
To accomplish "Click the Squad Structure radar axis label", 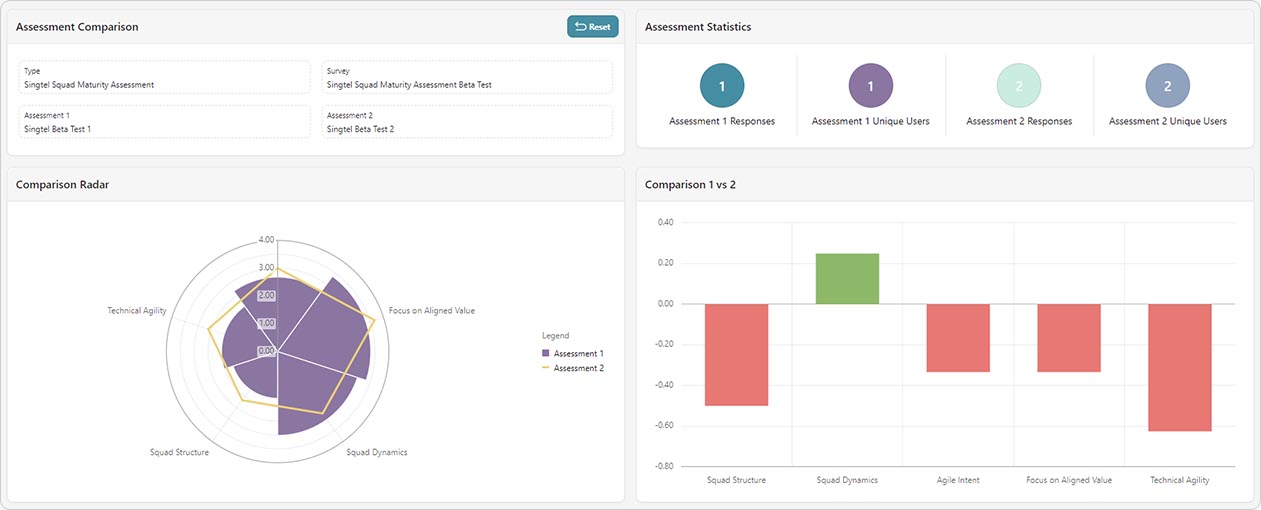I will (179, 452).
